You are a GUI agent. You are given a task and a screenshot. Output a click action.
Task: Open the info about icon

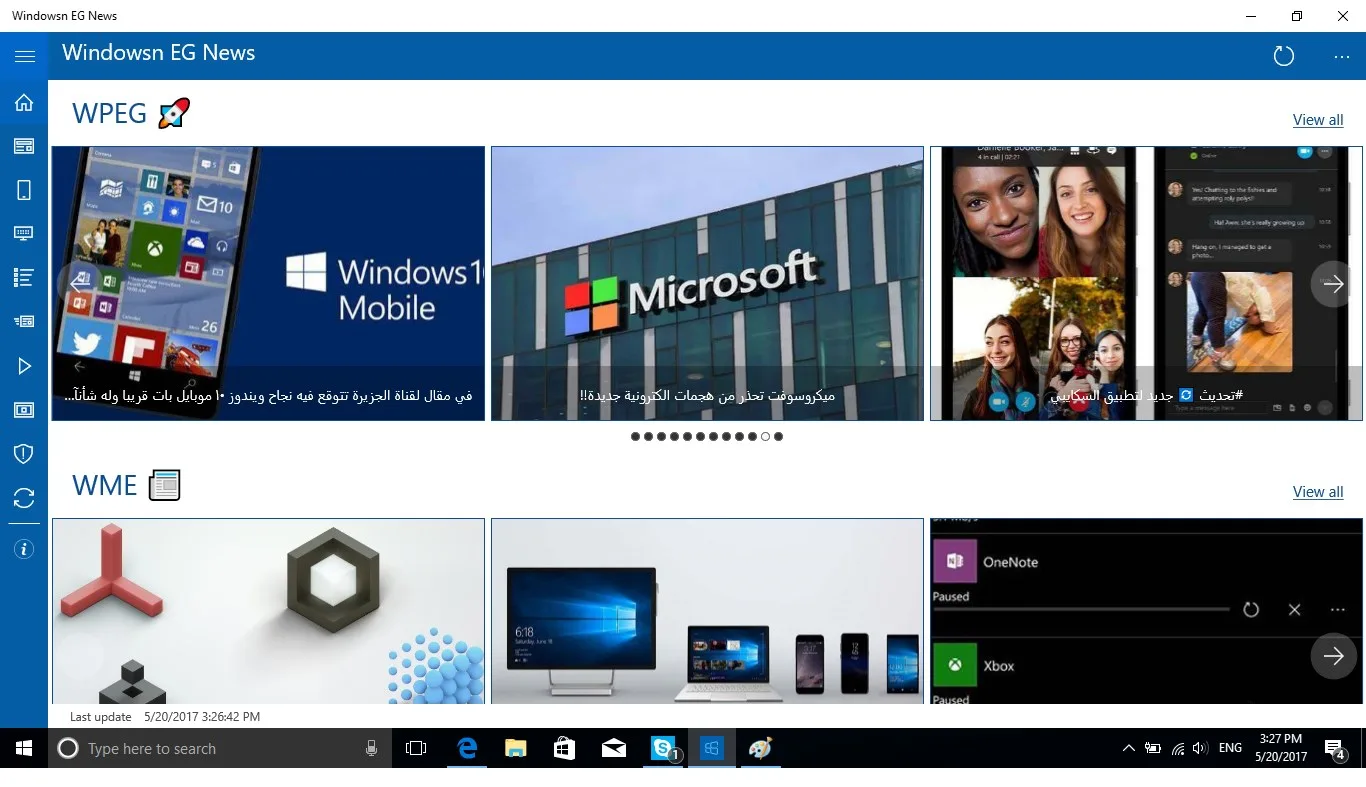click(x=24, y=549)
